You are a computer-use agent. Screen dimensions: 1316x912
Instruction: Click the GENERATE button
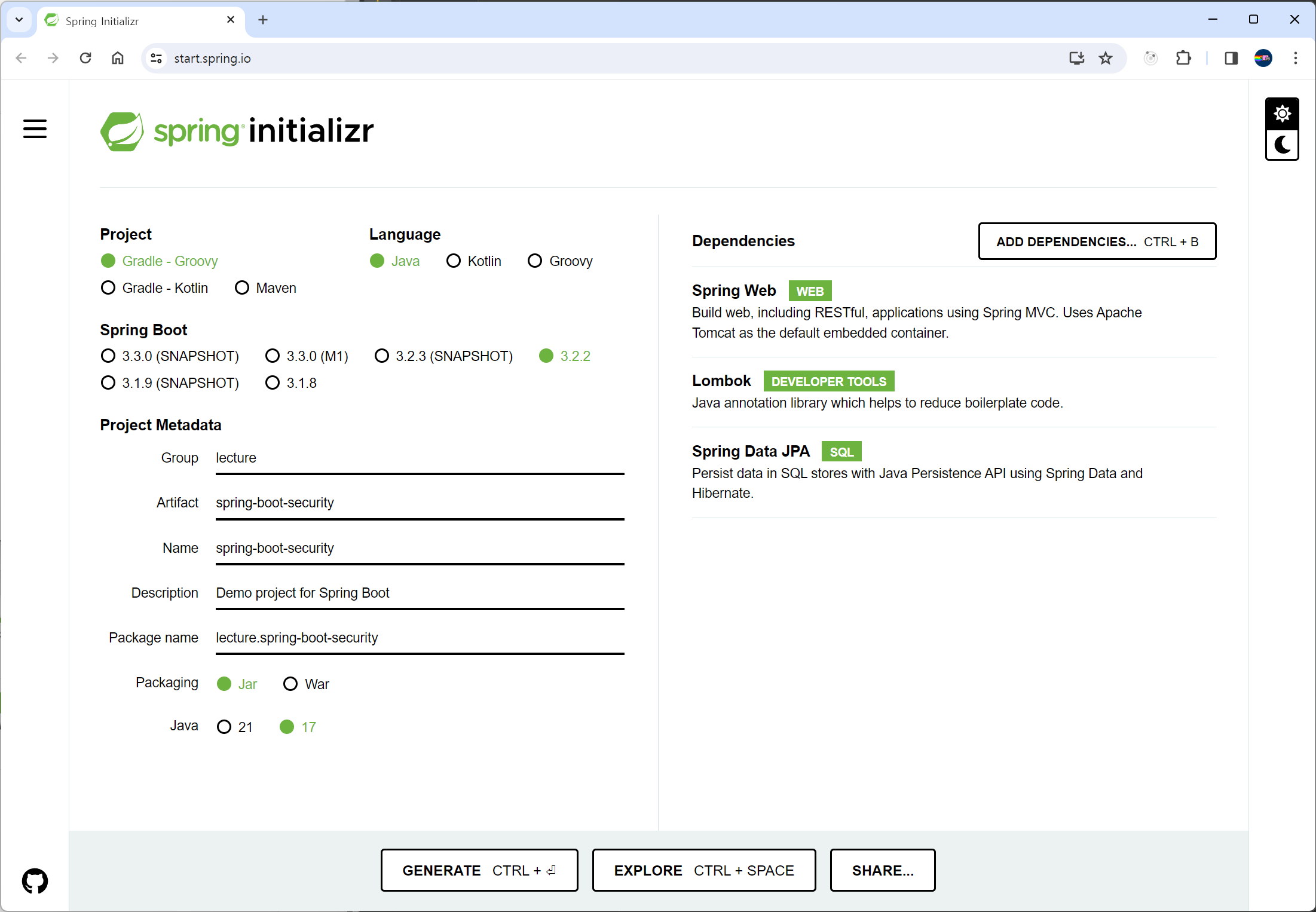tap(479, 870)
